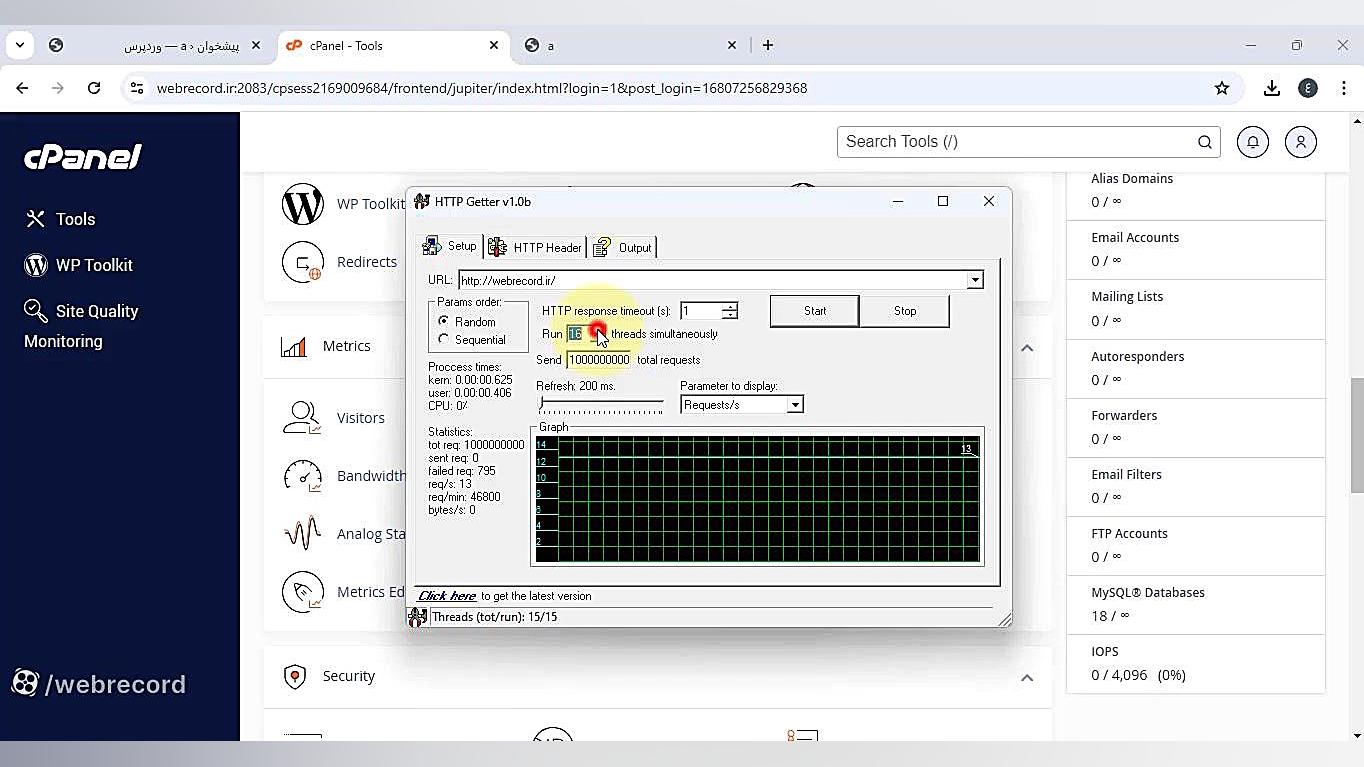This screenshot has height=767, width=1364.
Task: Click the cPanel page vertical scrollbar
Action: pyautogui.click(x=1357, y=436)
